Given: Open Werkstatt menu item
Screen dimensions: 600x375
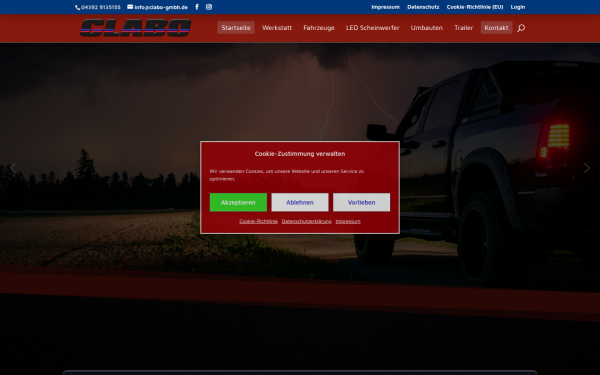Looking at the screenshot, I should pyautogui.click(x=277, y=28).
